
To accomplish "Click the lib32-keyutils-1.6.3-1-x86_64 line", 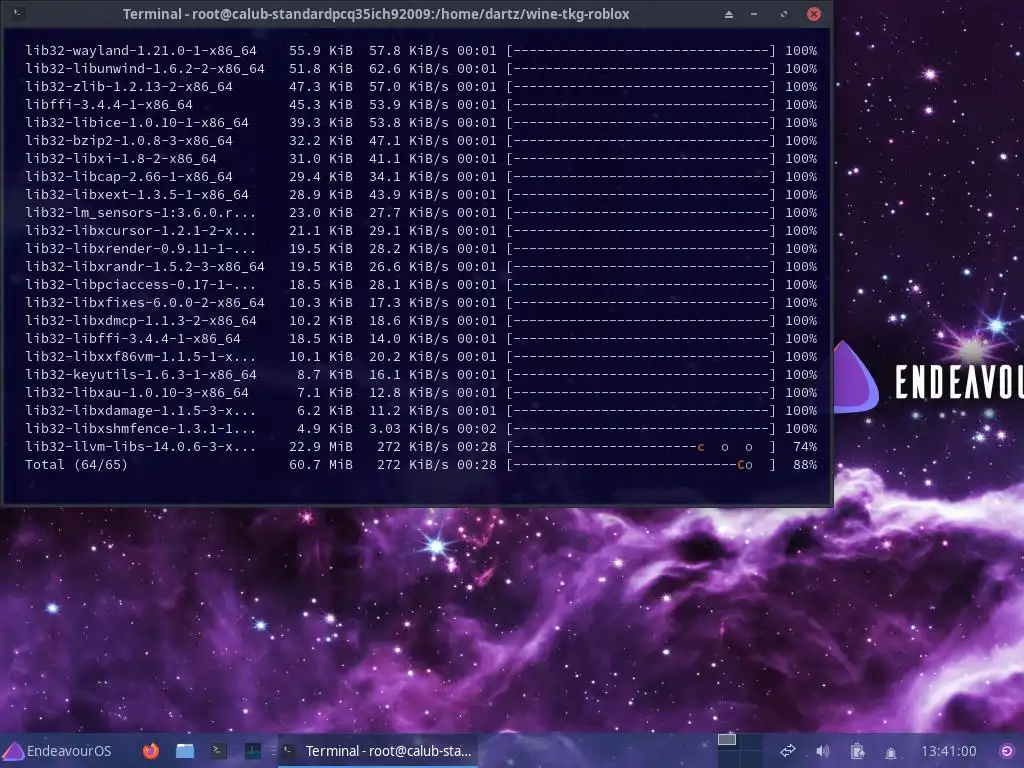I will click(421, 375).
